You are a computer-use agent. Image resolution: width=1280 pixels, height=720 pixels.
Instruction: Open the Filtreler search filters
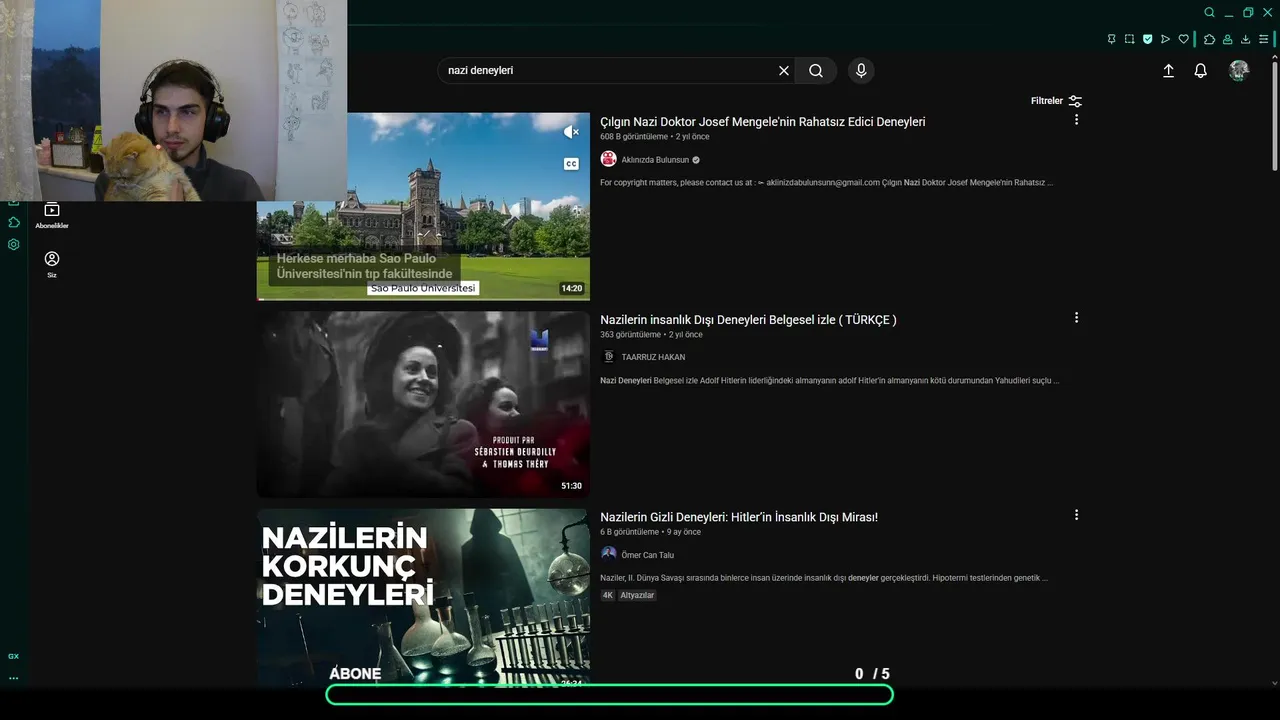coord(1056,101)
